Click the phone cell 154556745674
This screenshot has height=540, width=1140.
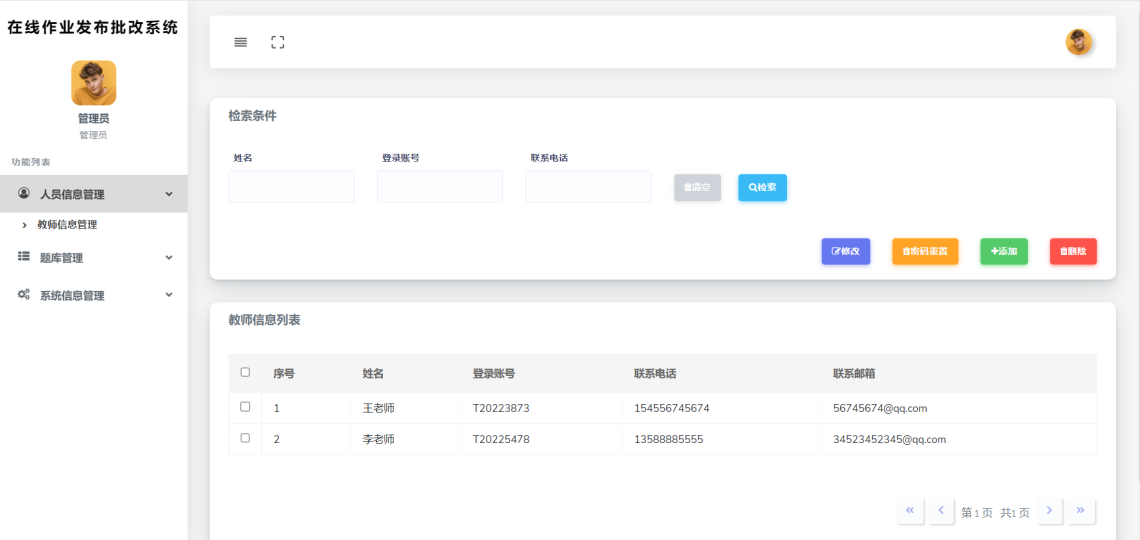(x=672, y=408)
